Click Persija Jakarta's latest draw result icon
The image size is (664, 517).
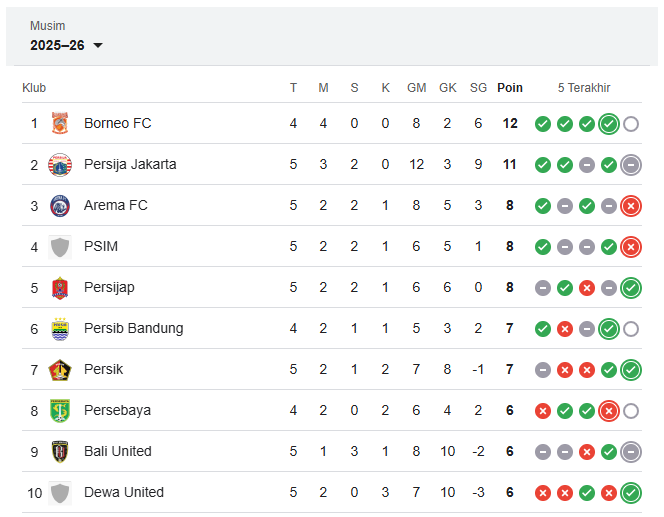[x=631, y=165]
